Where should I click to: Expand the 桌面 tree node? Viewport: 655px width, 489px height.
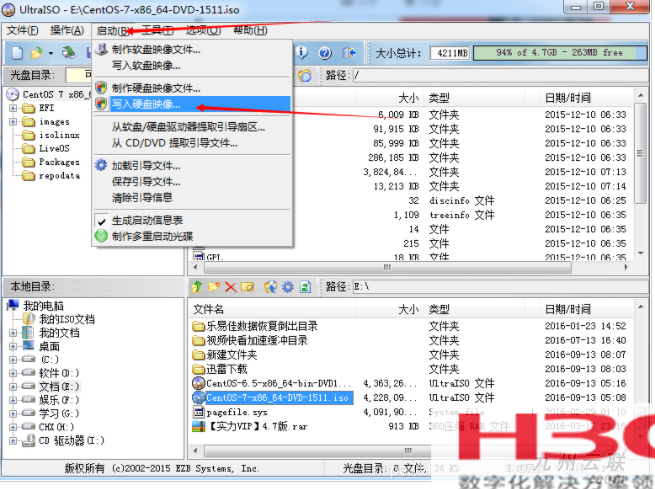(x=13, y=347)
